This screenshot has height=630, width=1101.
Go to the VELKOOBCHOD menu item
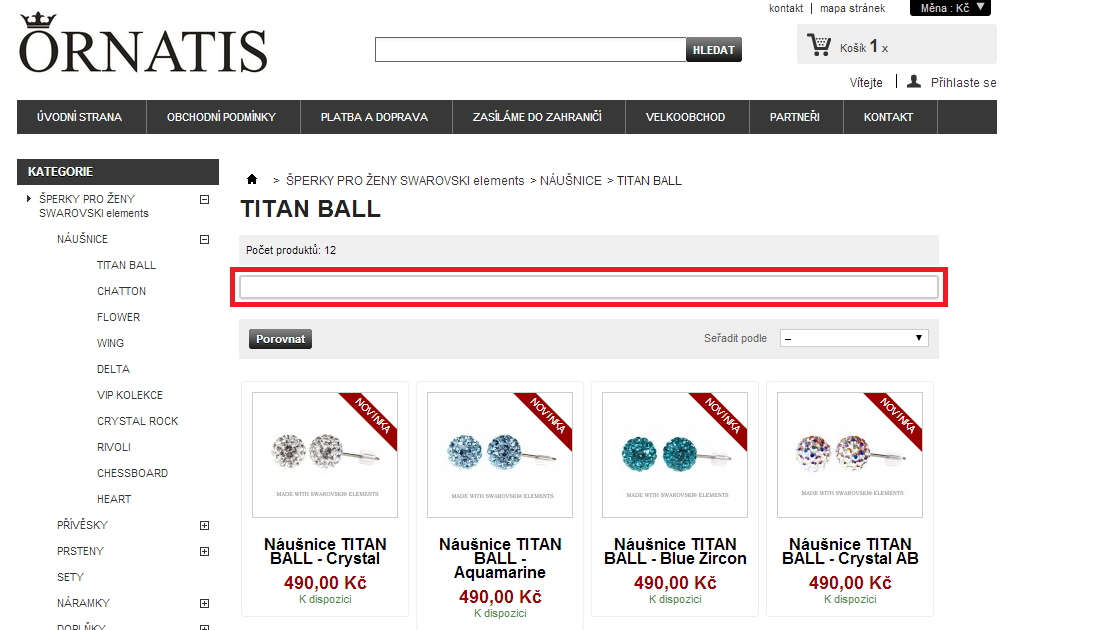coord(685,117)
